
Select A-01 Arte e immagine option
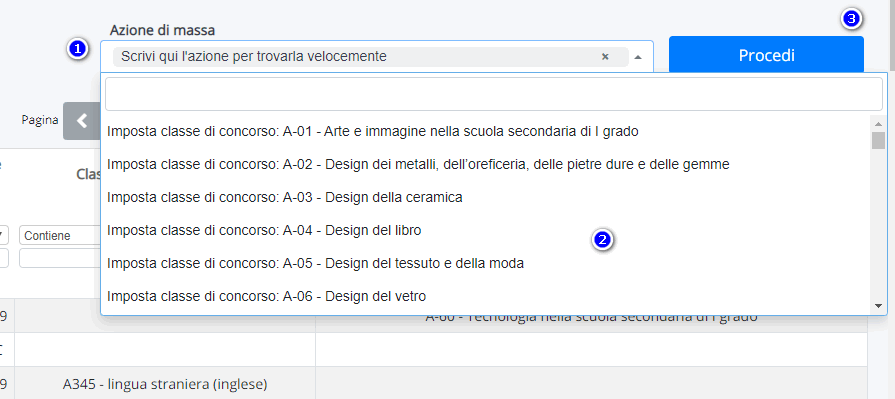[486, 131]
